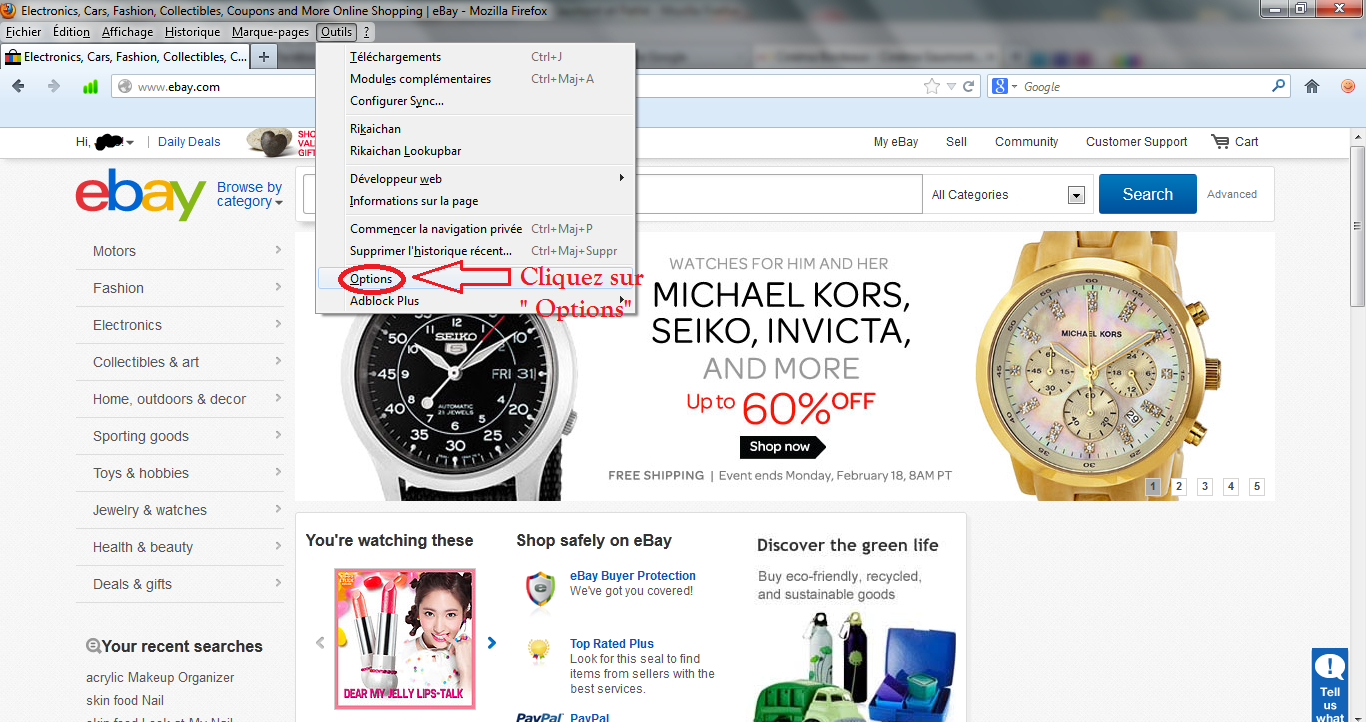Select banner slide 3
This screenshot has height=722, width=1366.
[x=1205, y=487]
